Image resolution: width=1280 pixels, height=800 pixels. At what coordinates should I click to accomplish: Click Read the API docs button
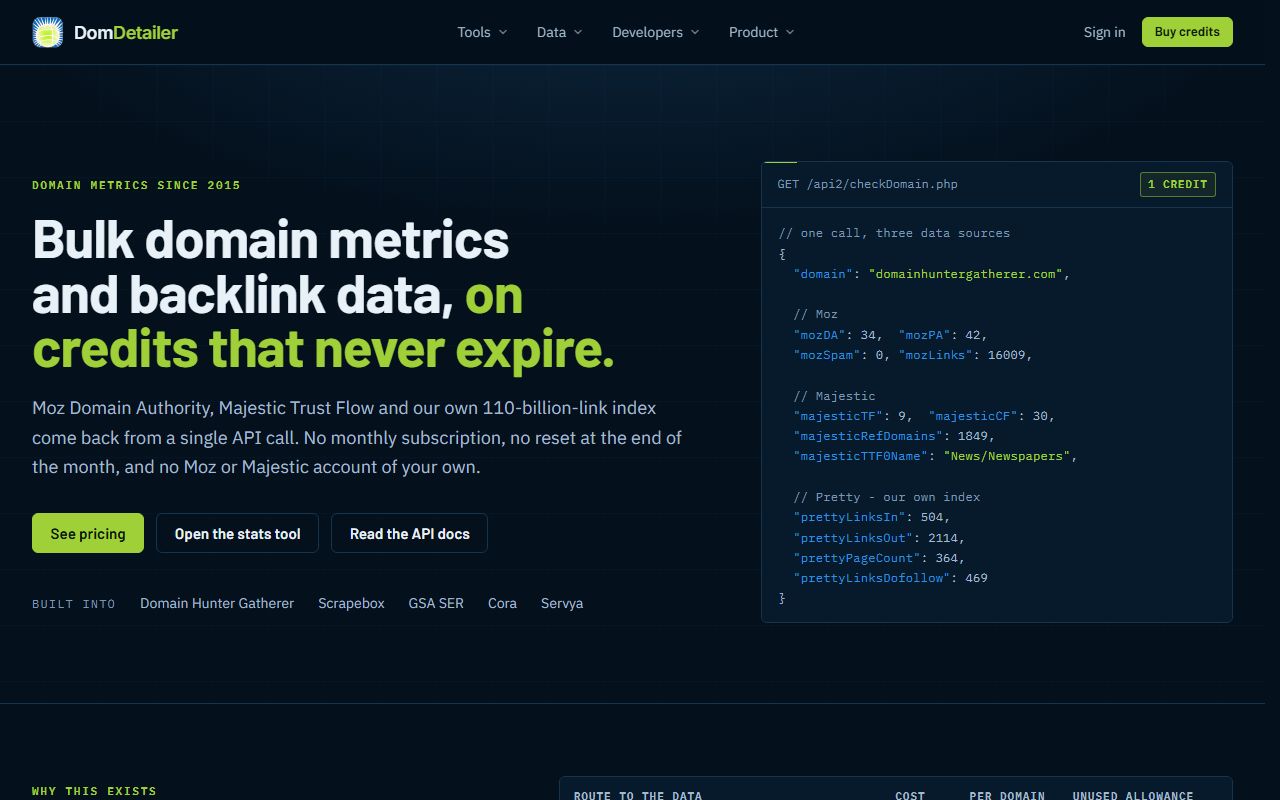pyautogui.click(x=409, y=533)
